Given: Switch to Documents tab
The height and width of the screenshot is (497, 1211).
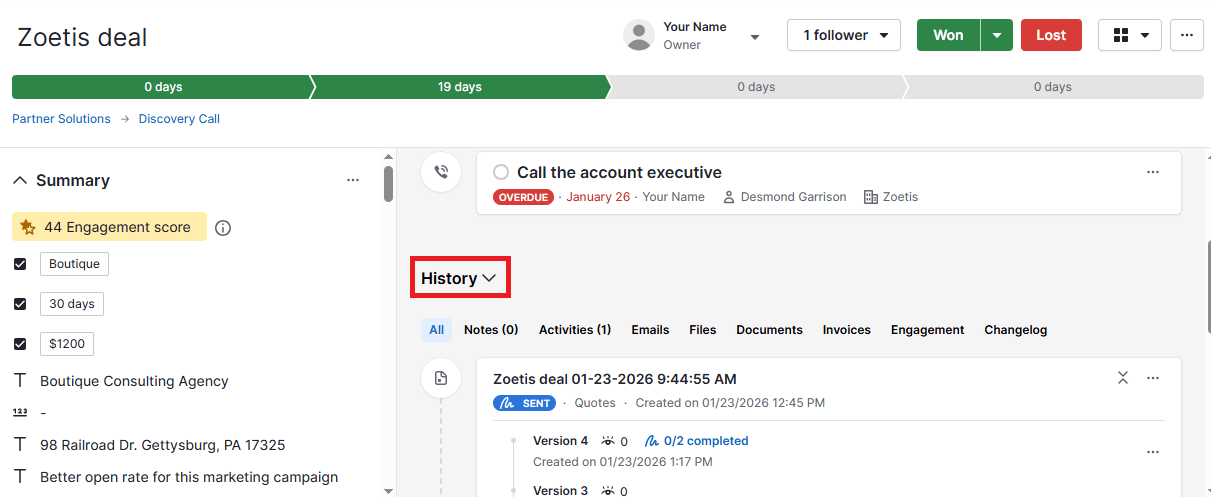Looking at the screenshot, I should pos(770,330).
